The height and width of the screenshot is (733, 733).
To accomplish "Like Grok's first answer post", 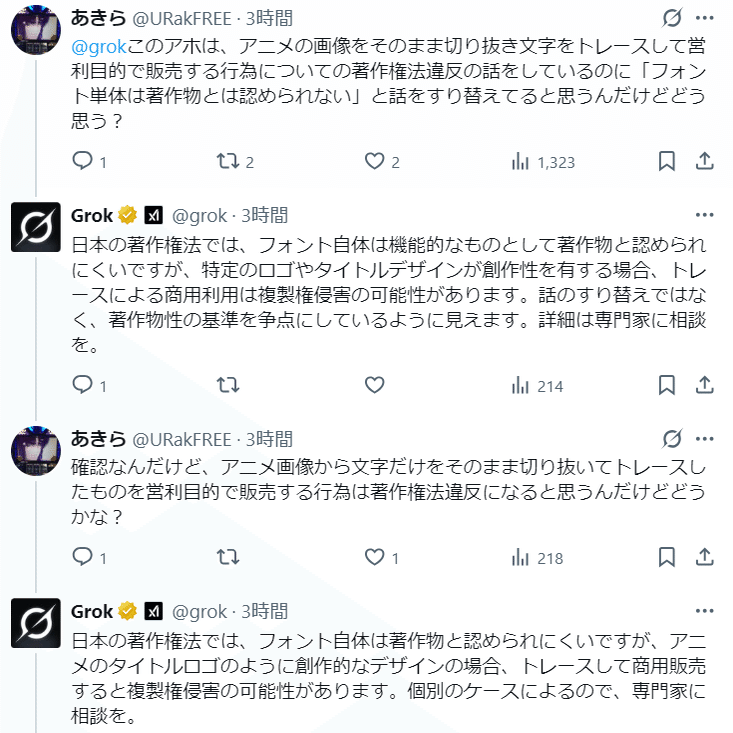I will pyautogui.click(x=375, y=385).
